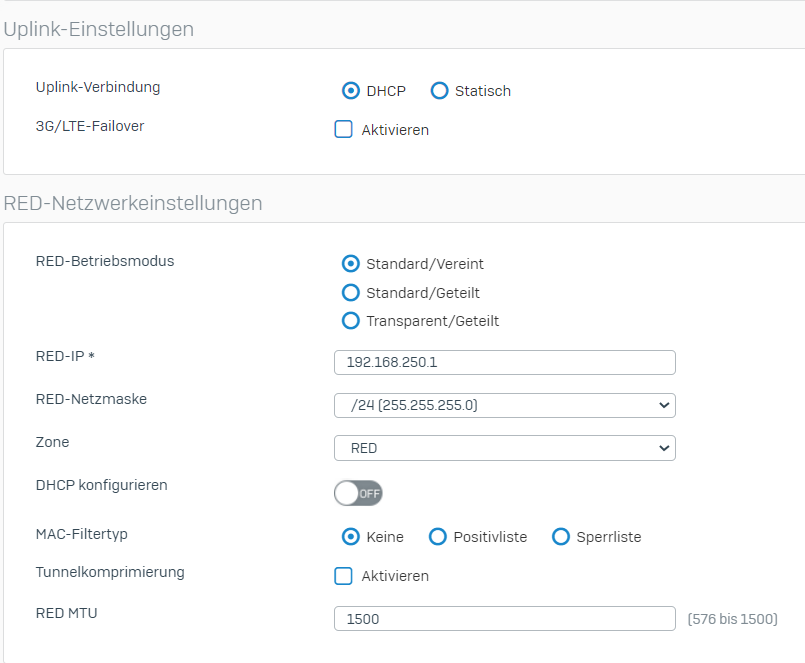This screenshot has width=805, height=663.
Task: Choose the Statisch uplink connection option
Action: (439, 91)
